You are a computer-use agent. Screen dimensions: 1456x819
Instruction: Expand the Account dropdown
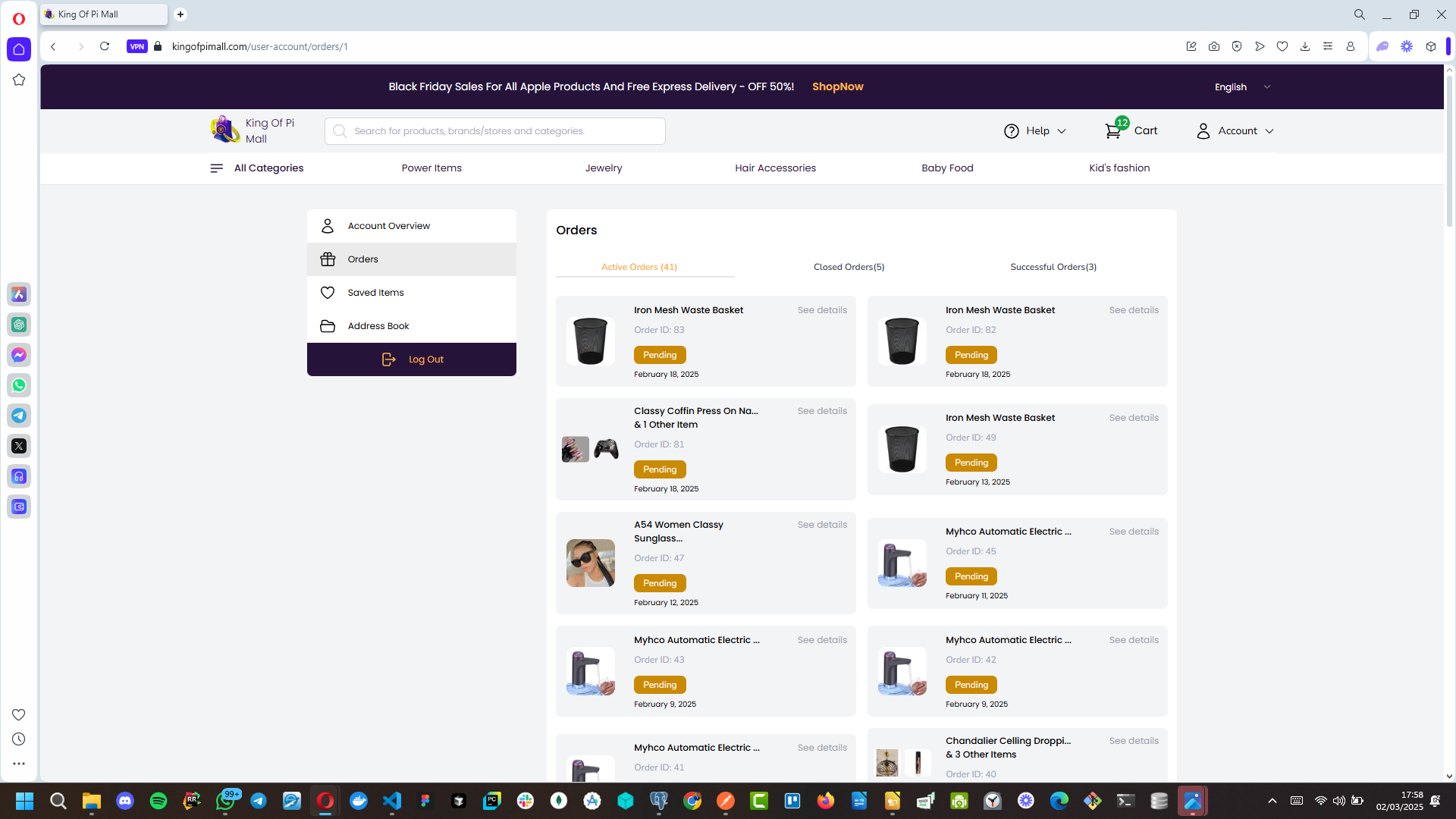point(1235,131)
